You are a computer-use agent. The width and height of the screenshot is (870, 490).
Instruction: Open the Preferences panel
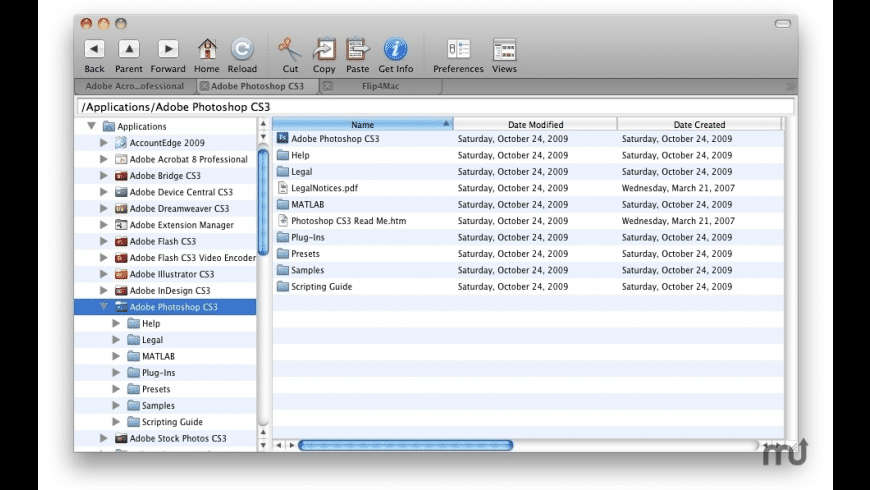pos(458,49)
